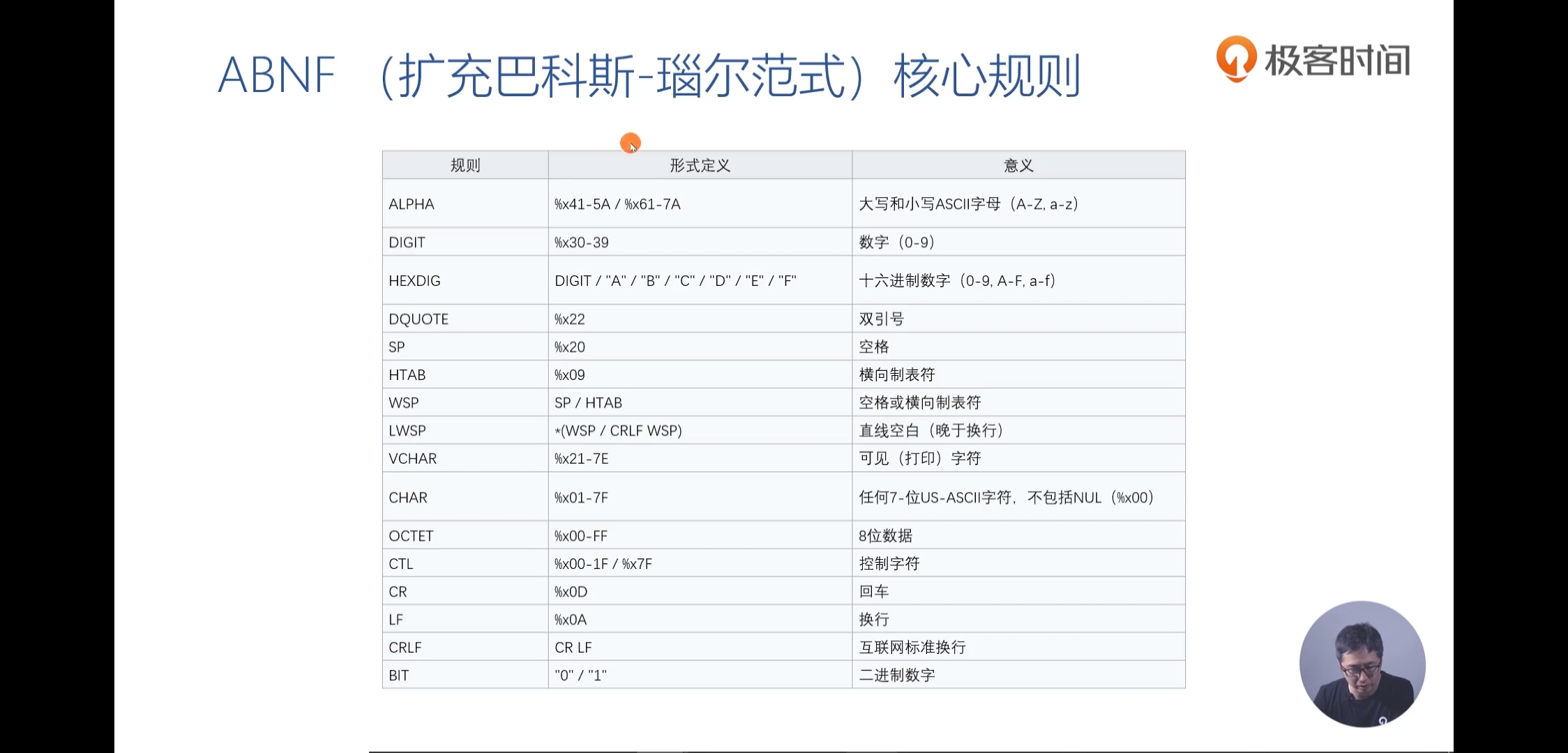Click the HEXDIG definition 'DIGIT / "A" / "B"...'
Screen dimensions: 1568x753
(700, 280)
